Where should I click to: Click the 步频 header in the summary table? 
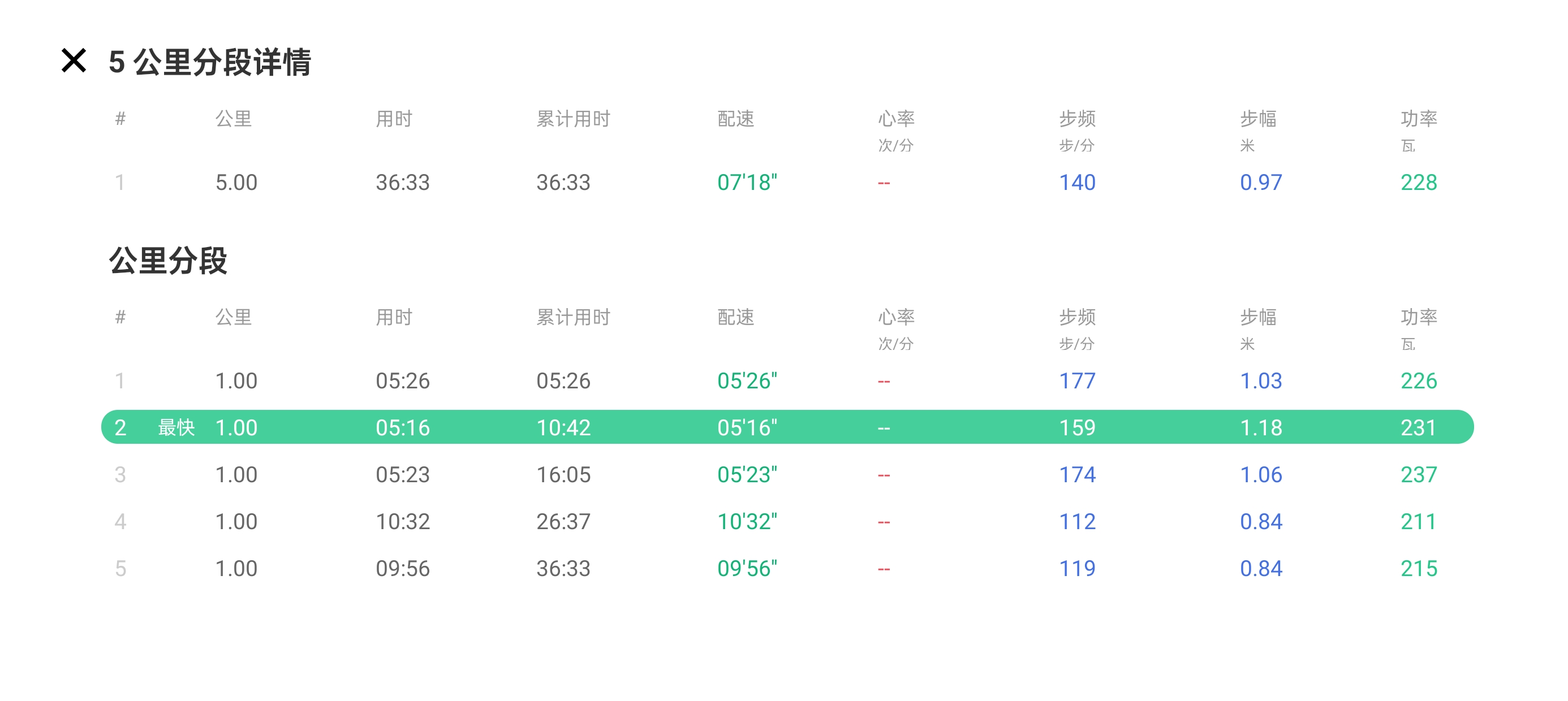(1077, 119)
